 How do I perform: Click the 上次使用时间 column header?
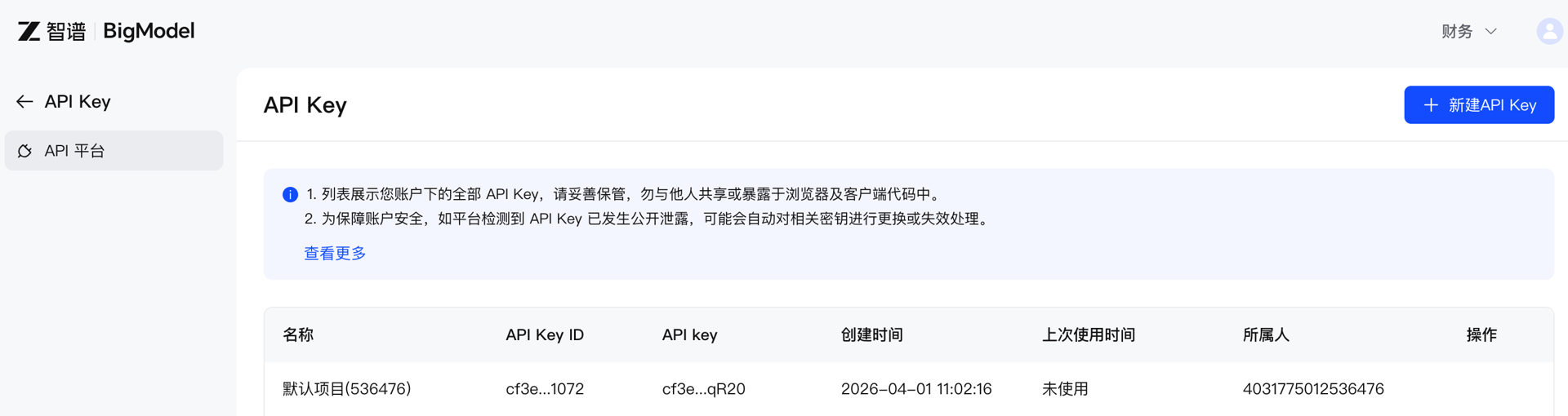pos(1089,334)
